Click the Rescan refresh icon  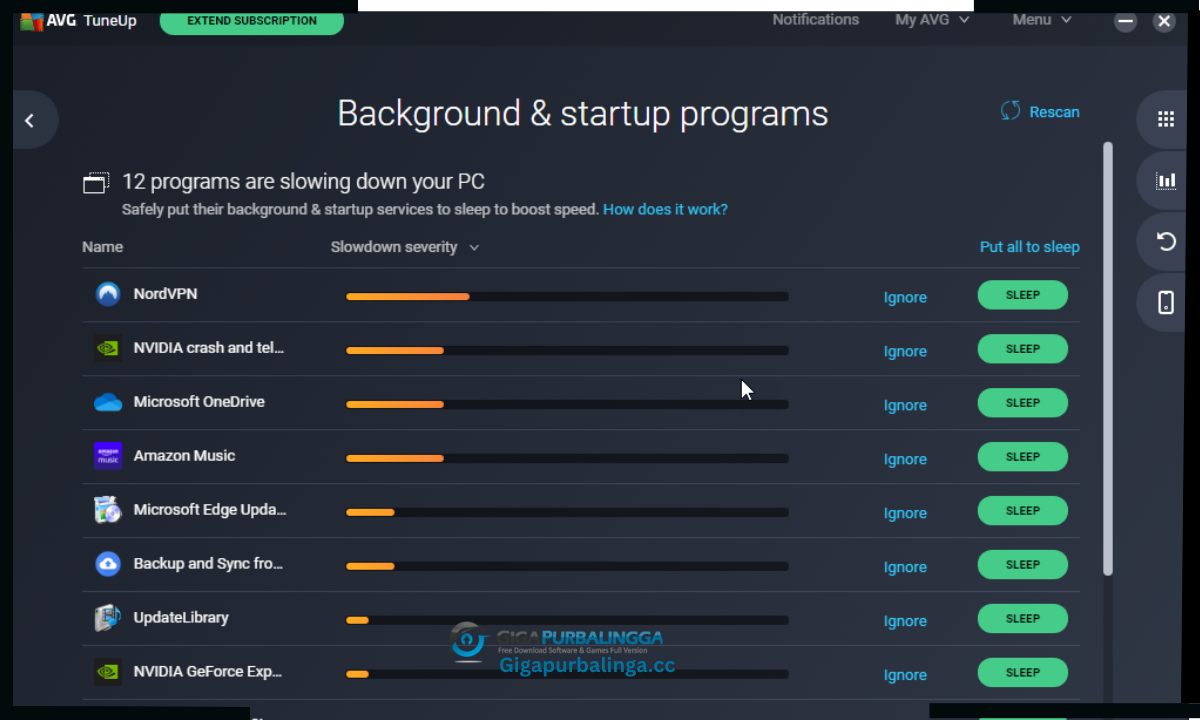click(x=1011, y=111)
